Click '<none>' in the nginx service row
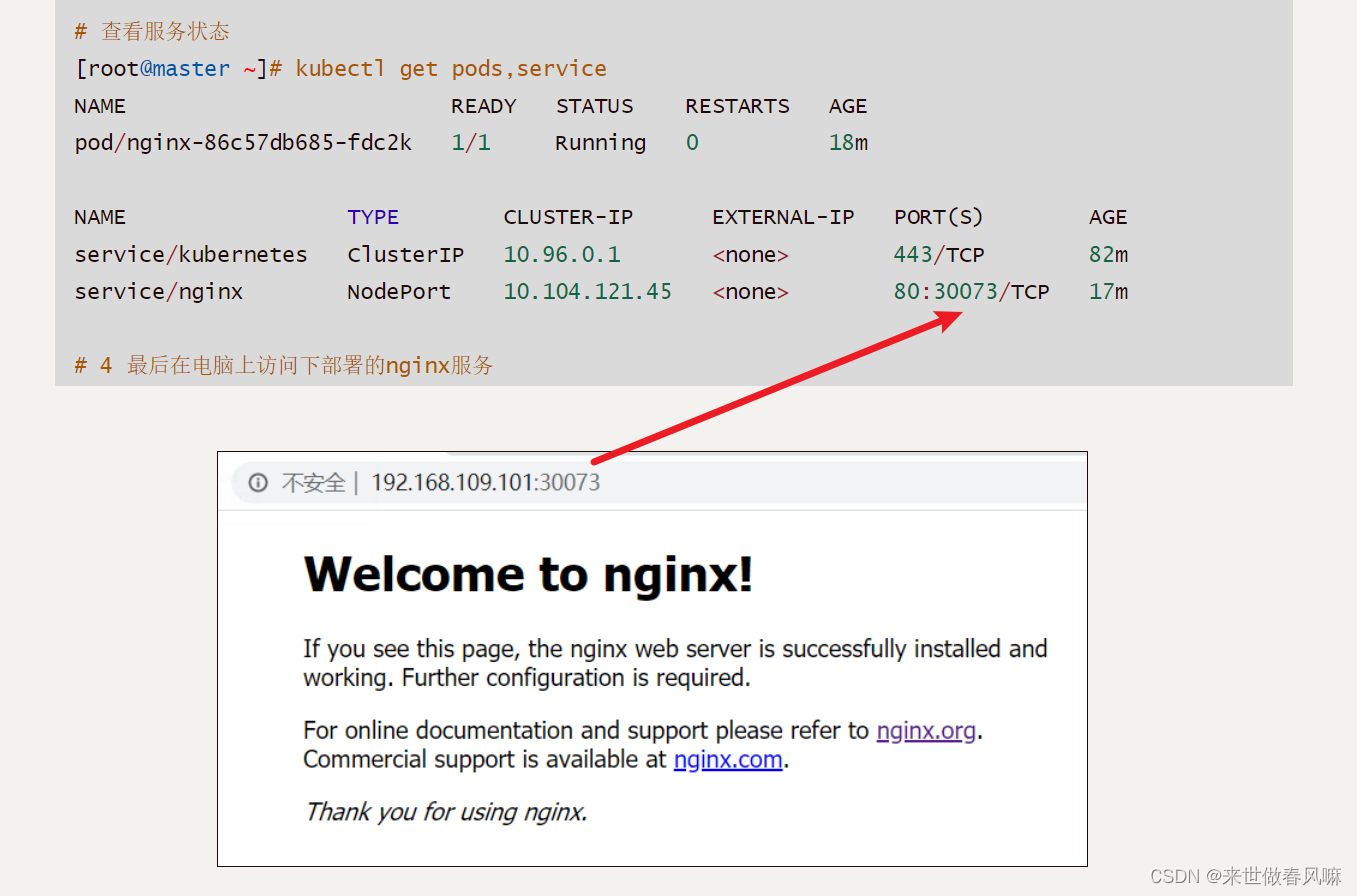The height and width of the screenshot is (896, 1357). [750, 291]
